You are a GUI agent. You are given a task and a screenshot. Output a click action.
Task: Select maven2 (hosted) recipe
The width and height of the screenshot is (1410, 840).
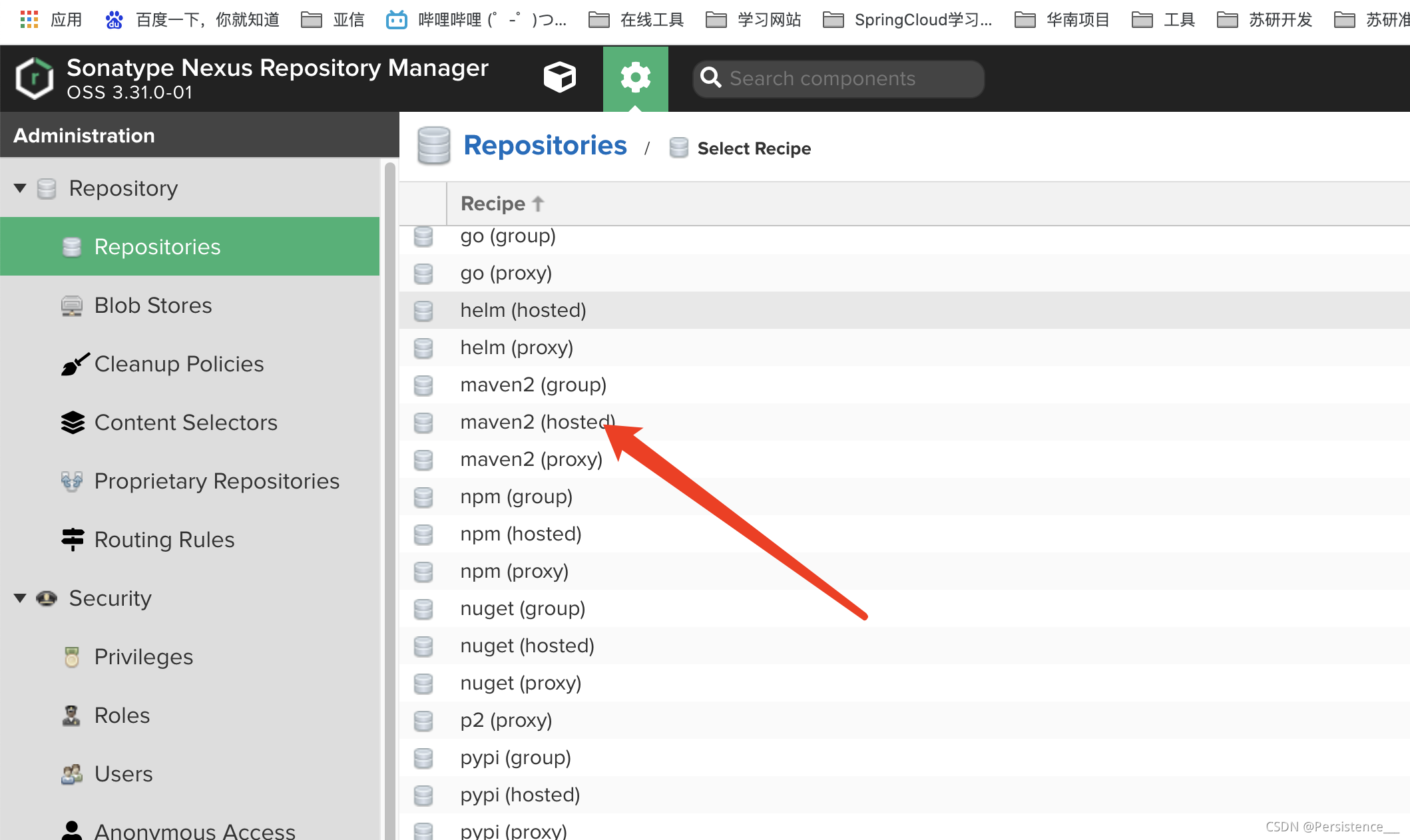[905, 423]
